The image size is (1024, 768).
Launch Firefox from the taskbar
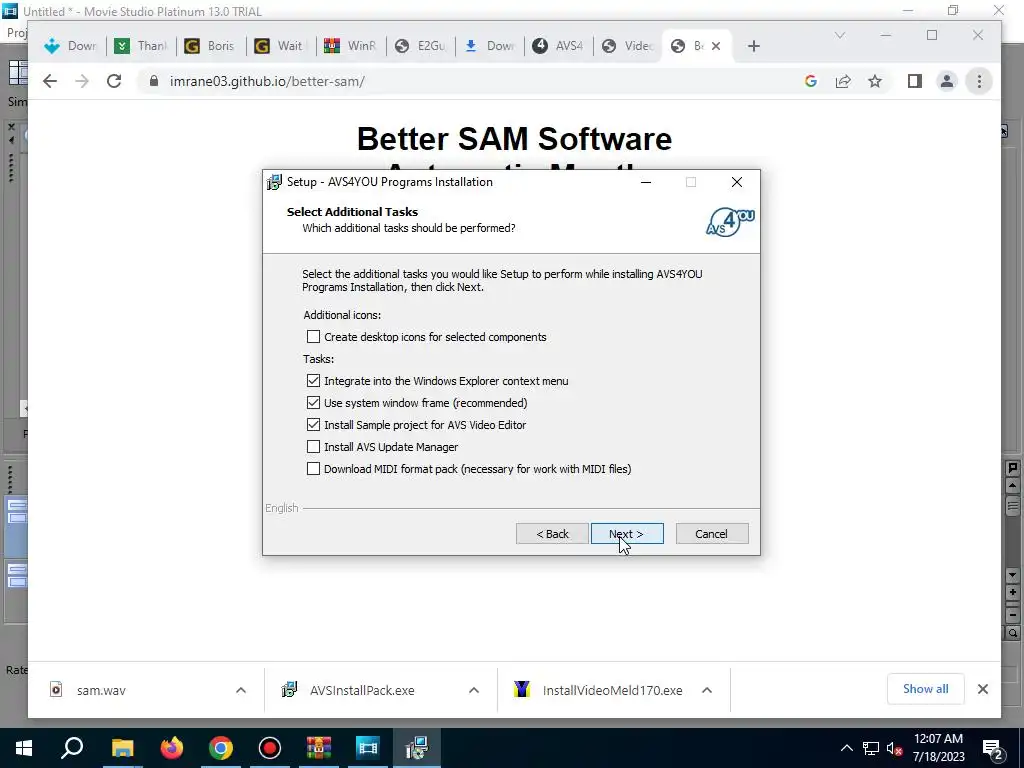(x=172, y=748)
